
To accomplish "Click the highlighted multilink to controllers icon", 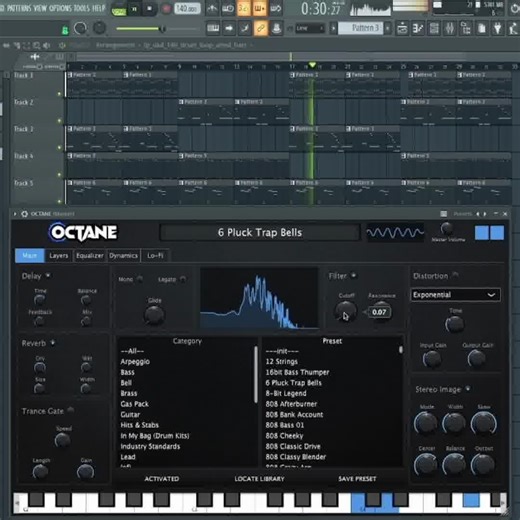I will (x=261, y=29).
